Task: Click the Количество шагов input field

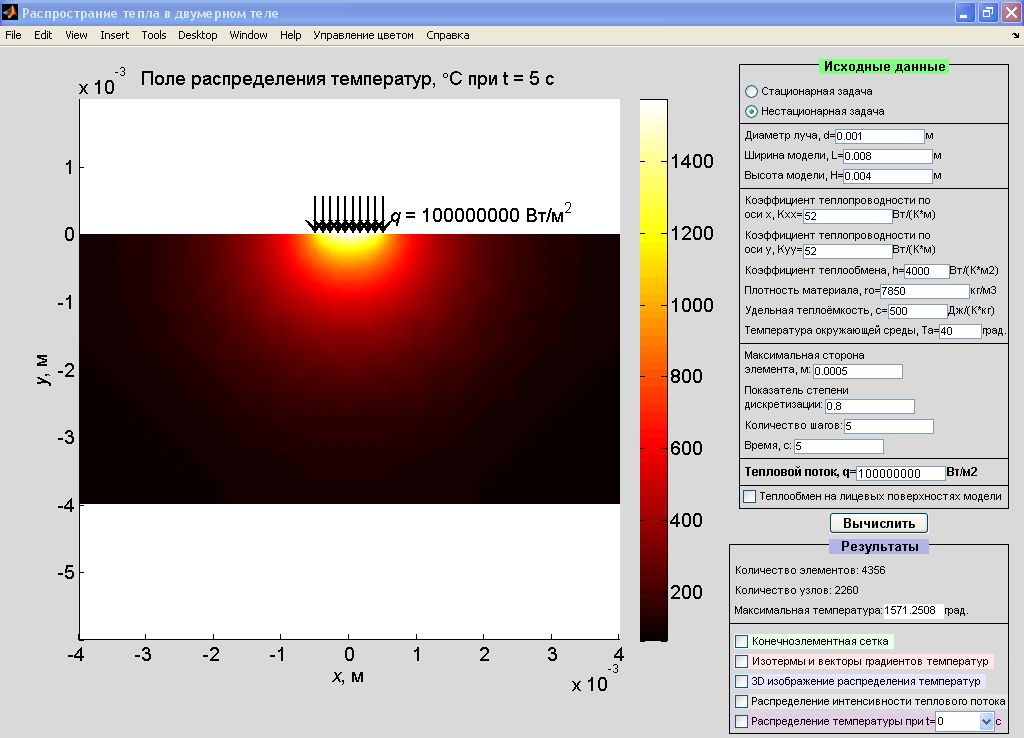Action: point(888,427)
